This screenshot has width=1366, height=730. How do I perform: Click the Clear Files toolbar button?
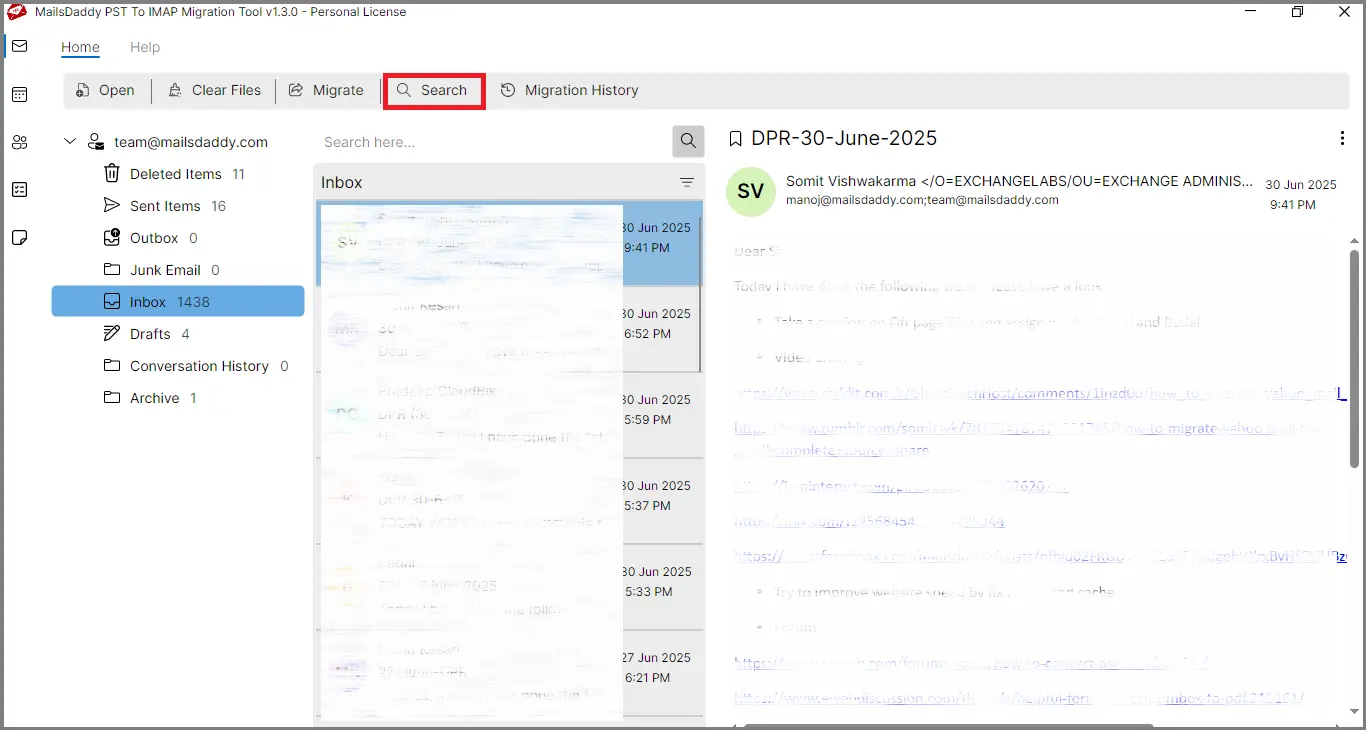214,90
